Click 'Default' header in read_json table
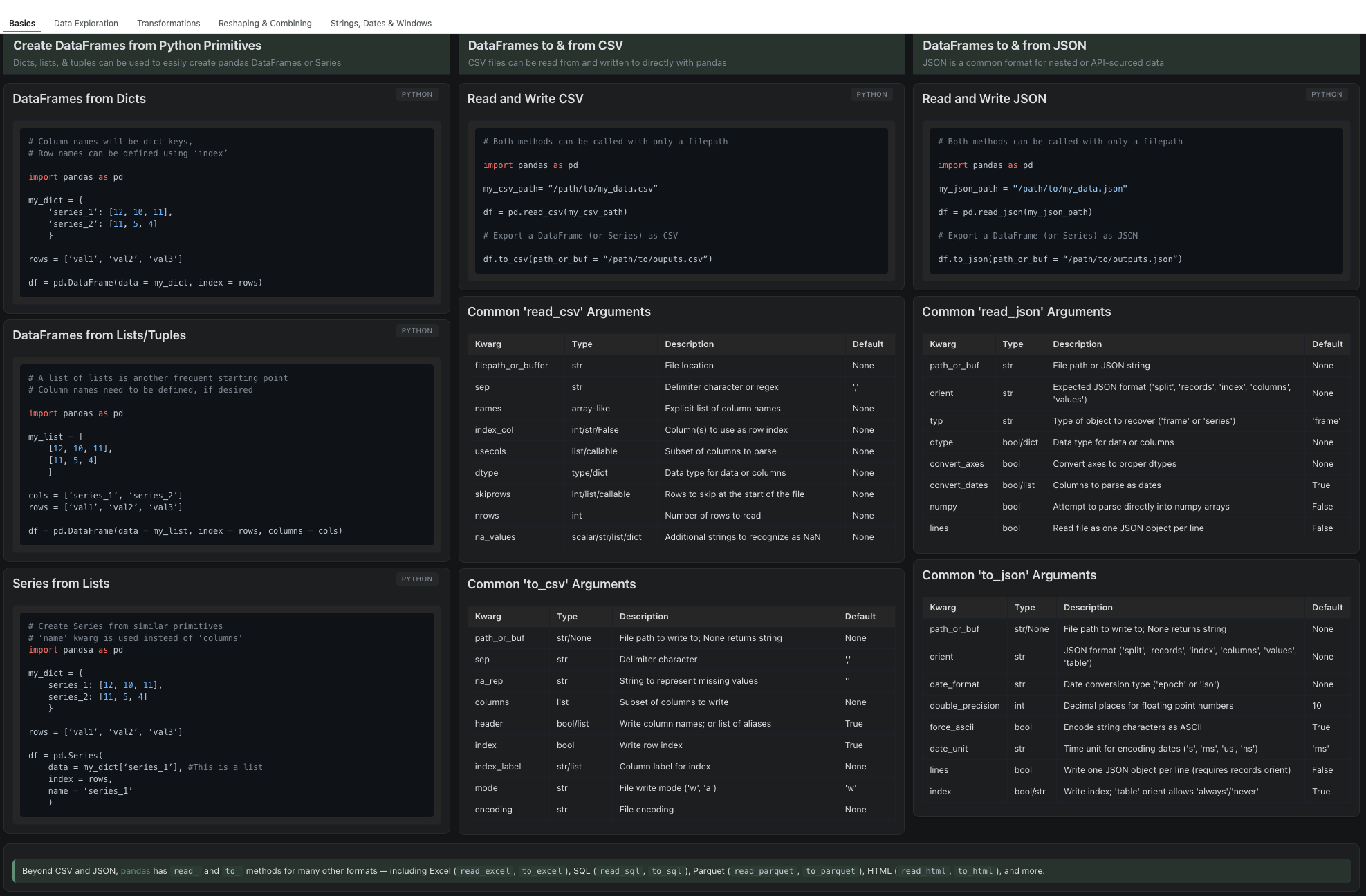This screenshot has height=896, width=1366. [1327, 344]
